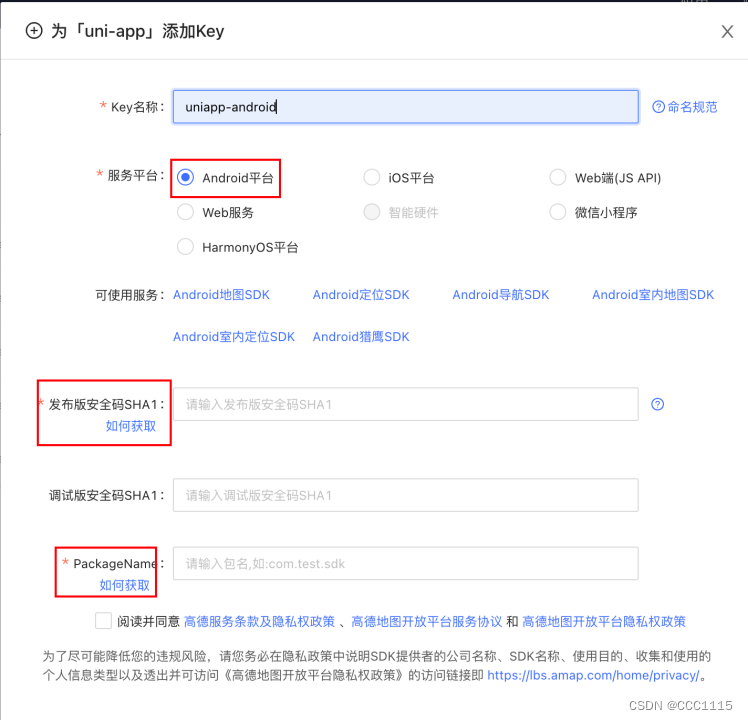The height and width of the screenshot is (720, 748).
Task: Select the Web服务 radio button
Action: coord(185,212)
